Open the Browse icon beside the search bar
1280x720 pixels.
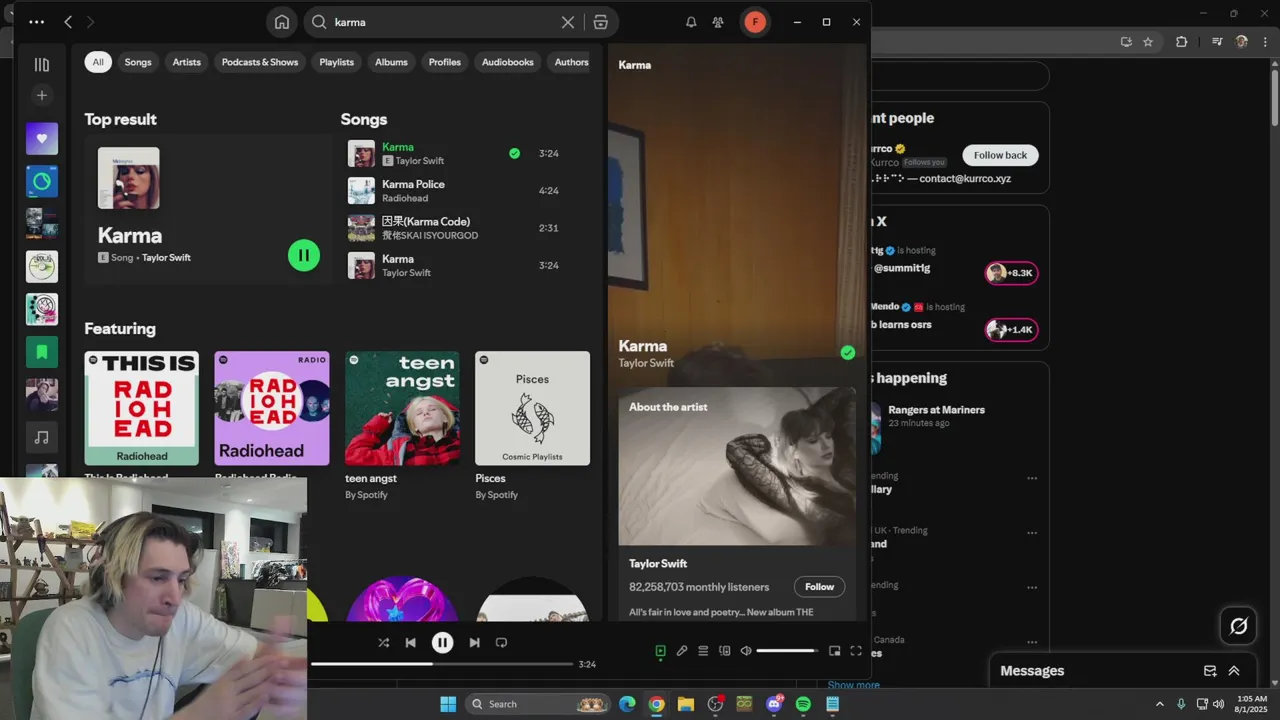point(600,22)
